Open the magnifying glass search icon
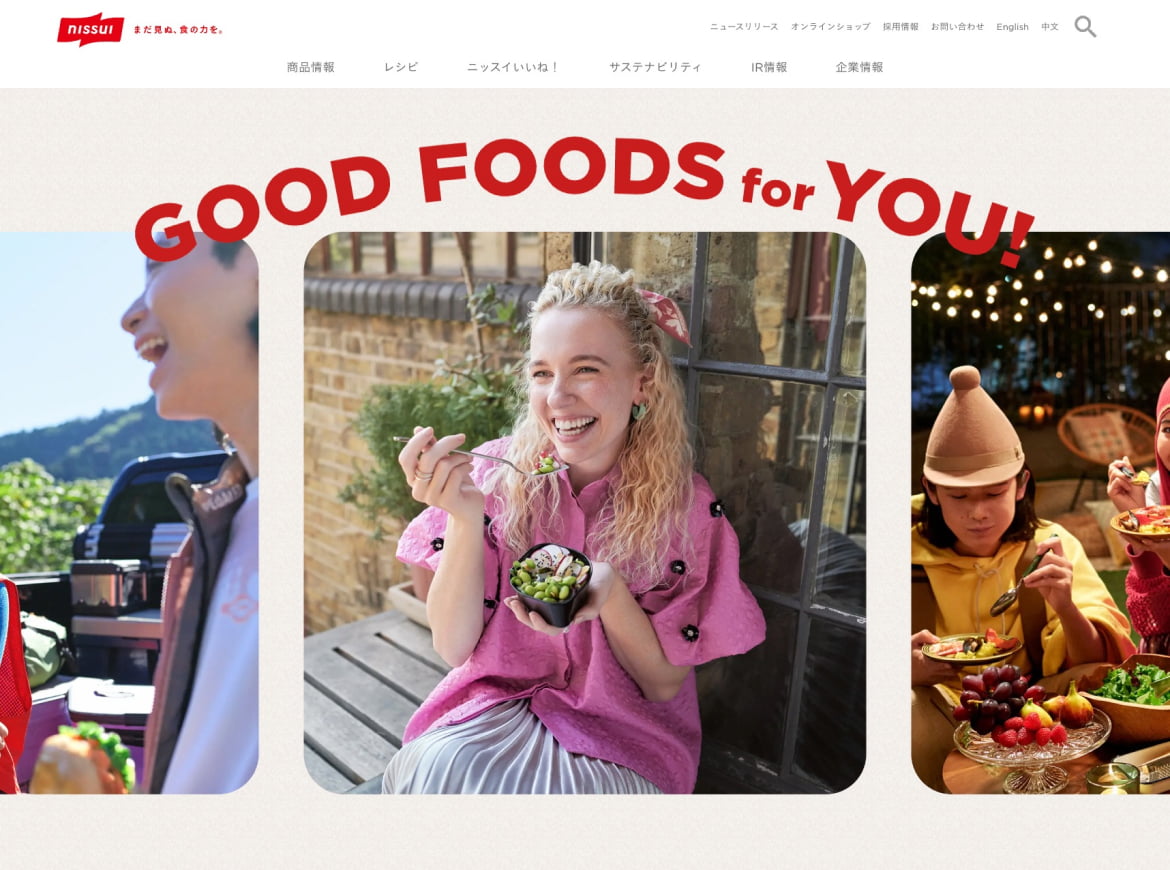Image resolution: width=1170 pixels, height=870 pixels. click(1085, 27)
